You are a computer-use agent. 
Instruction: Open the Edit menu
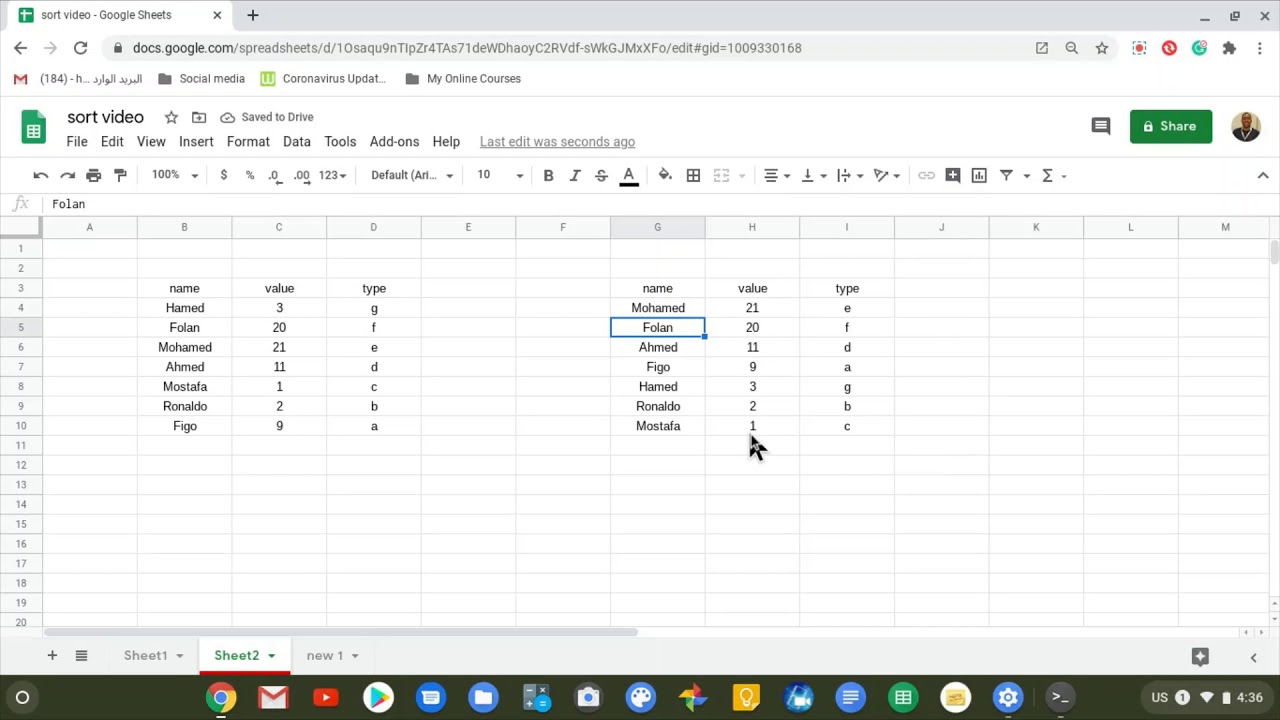point(112,142)
